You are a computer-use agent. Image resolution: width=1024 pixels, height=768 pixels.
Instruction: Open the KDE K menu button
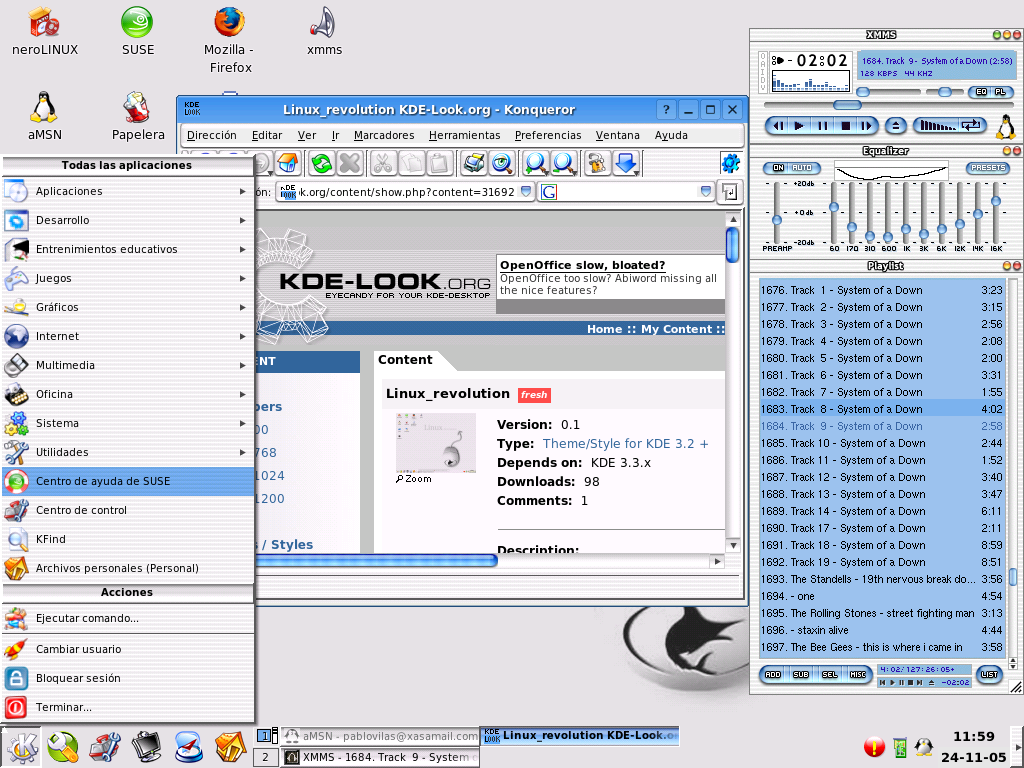[21, 747]
